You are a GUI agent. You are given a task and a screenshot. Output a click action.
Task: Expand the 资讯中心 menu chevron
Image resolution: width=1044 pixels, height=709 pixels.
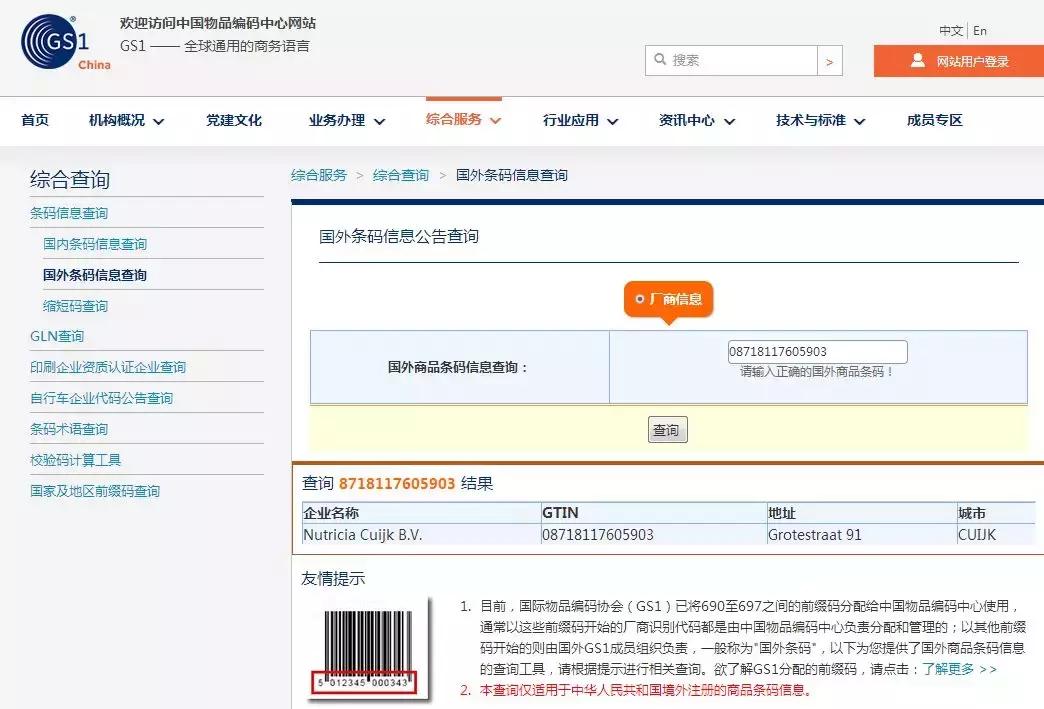coord(731,120)
